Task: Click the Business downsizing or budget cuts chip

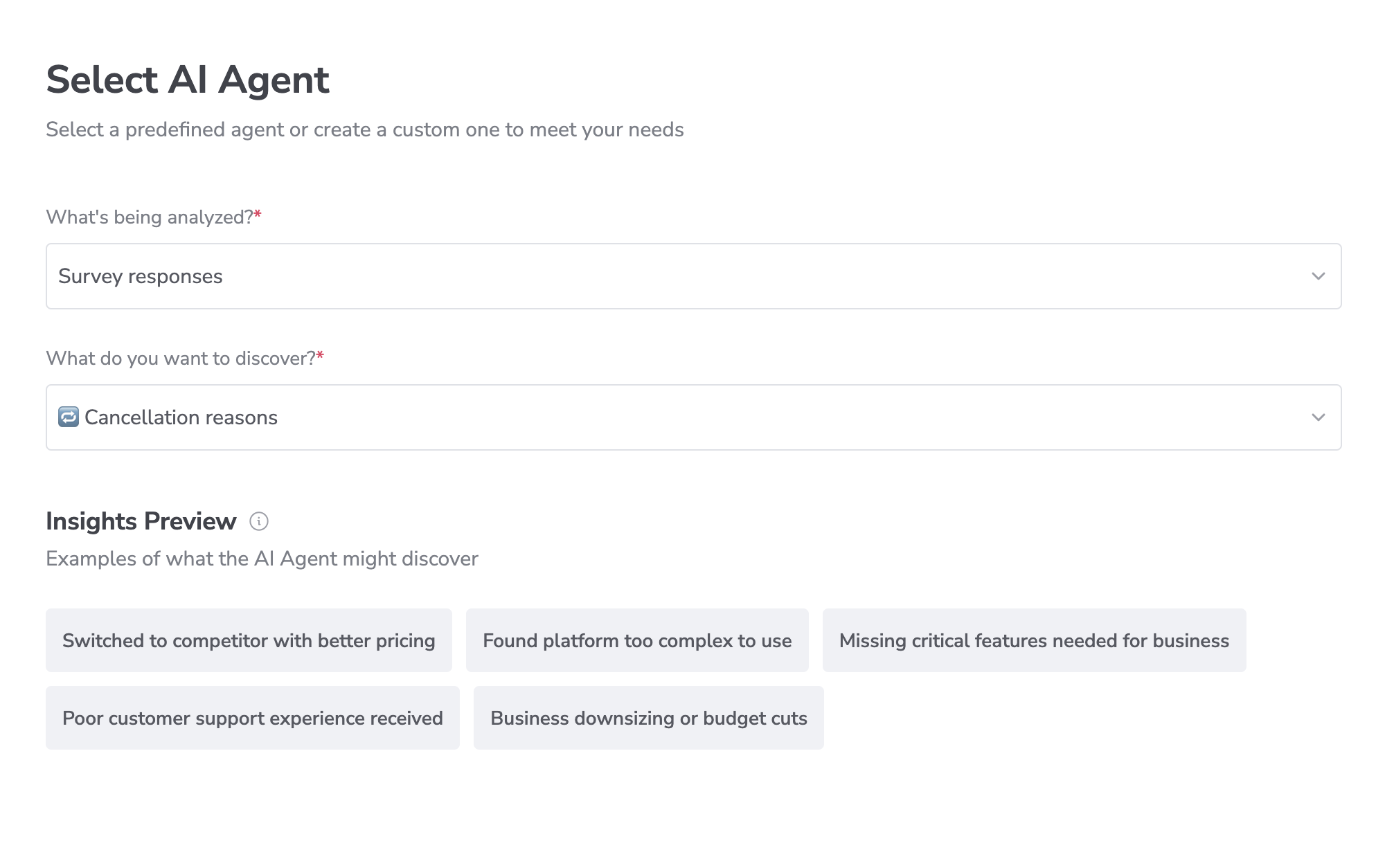Action: pos(647,718)
